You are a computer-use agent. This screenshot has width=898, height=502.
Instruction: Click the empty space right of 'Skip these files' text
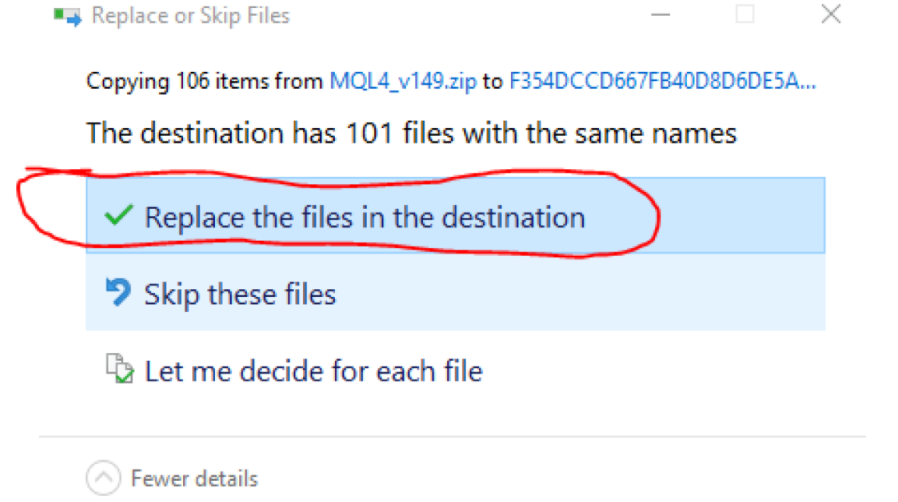tap(578, 292)
